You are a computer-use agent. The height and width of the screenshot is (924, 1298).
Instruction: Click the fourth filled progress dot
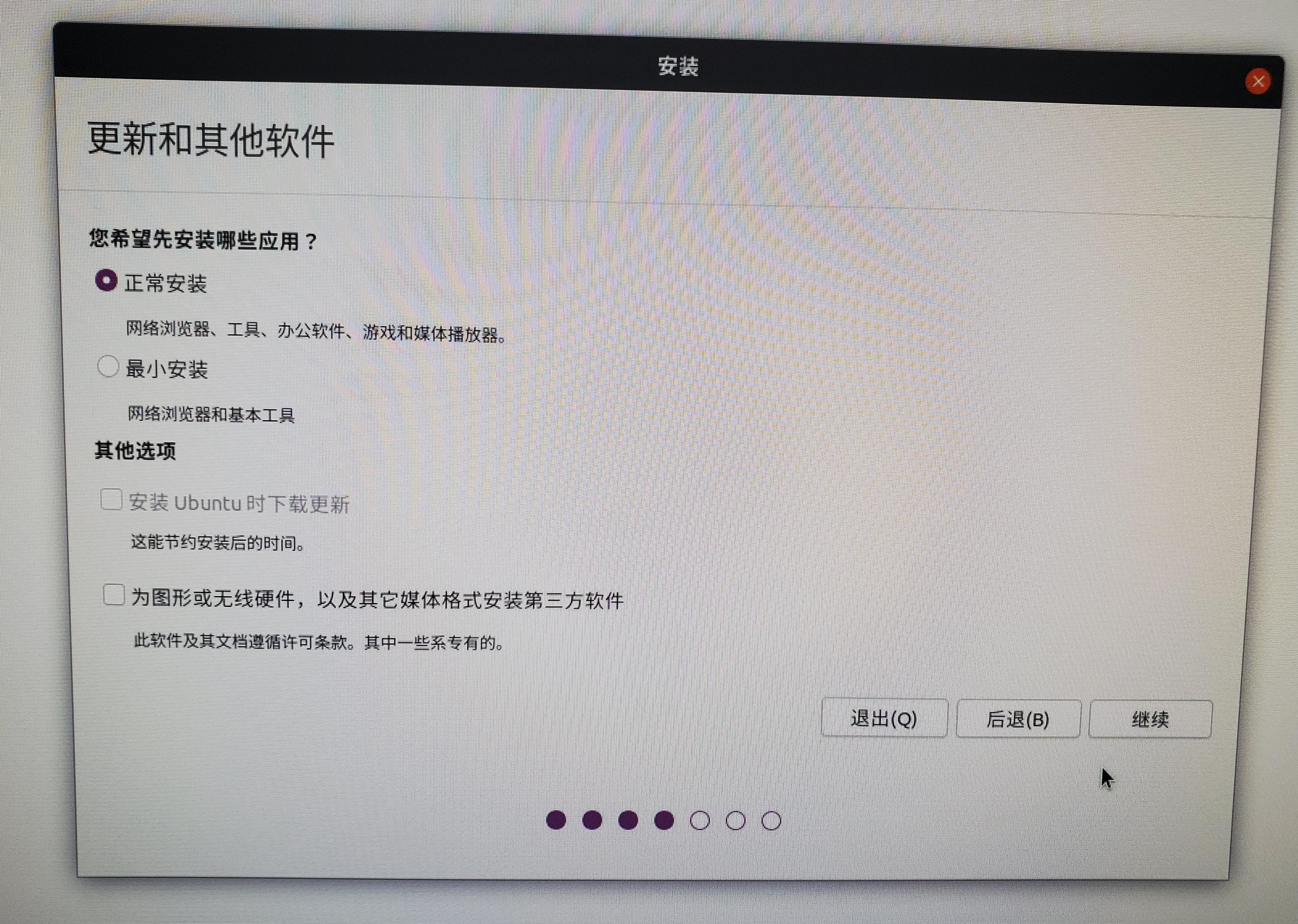tap(664, 820)
